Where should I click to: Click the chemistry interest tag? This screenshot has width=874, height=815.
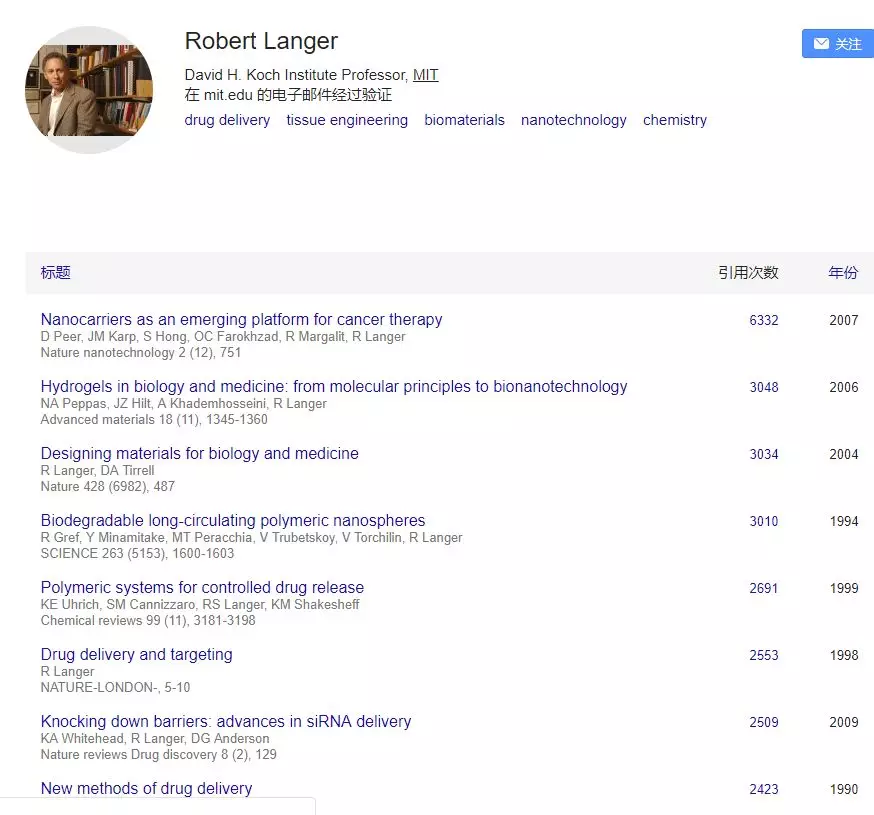tap(674, 120)
